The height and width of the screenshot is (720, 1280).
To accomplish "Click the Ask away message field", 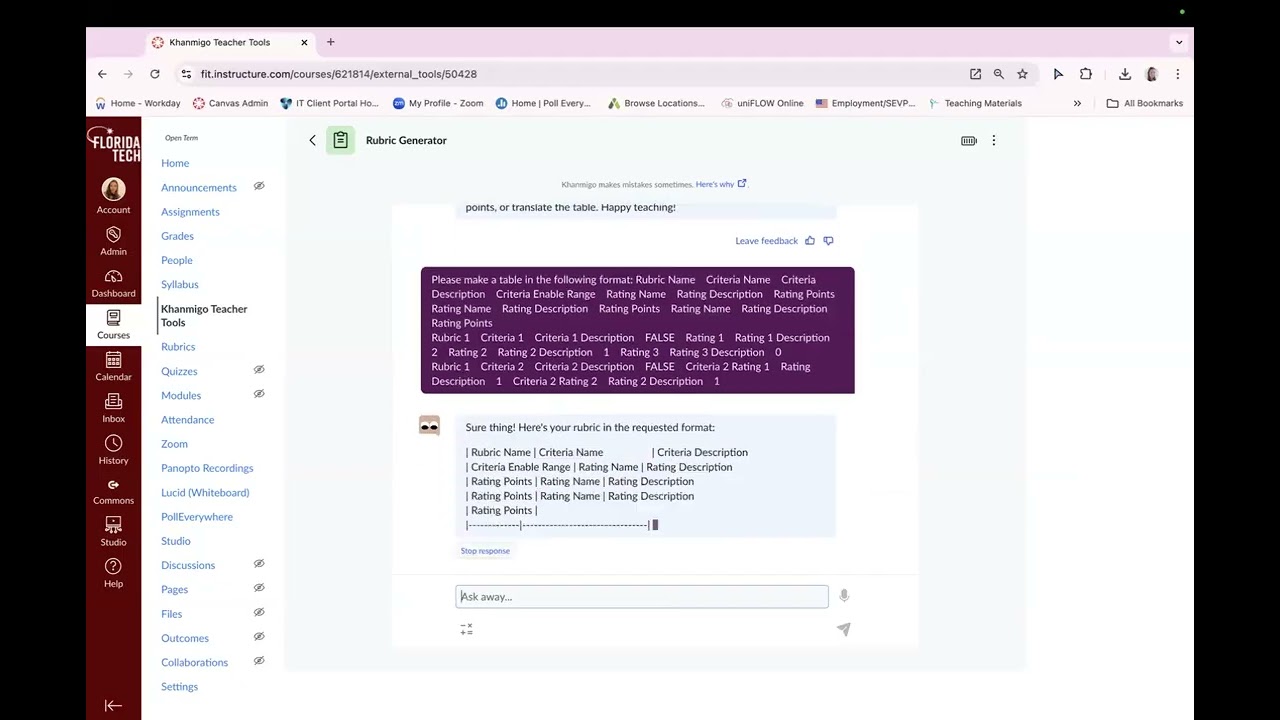I will pos(642,597).
